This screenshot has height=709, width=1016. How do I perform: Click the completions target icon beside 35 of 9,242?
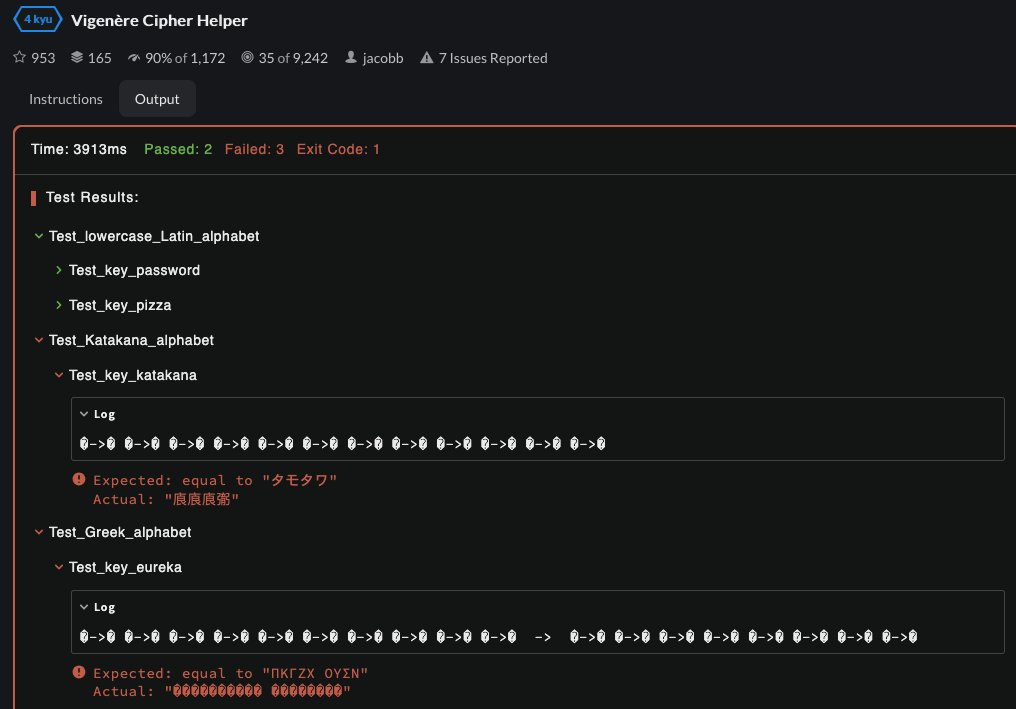tap(247, 57)
